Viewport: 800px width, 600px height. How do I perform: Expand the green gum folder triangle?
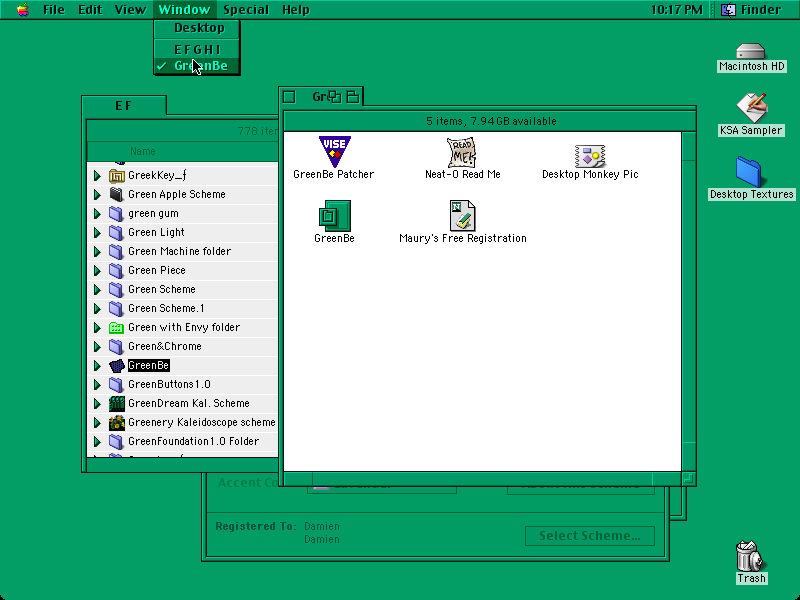point(97,213)
